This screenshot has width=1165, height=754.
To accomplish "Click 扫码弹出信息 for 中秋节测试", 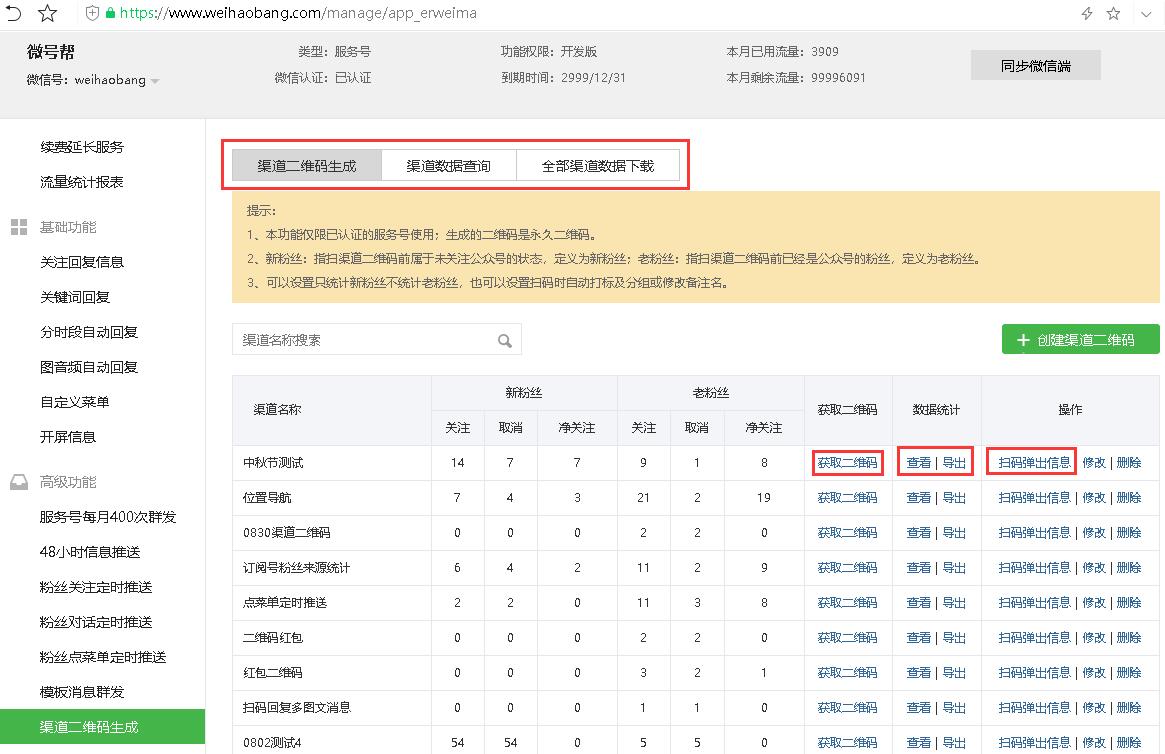I will point(1033,463).
